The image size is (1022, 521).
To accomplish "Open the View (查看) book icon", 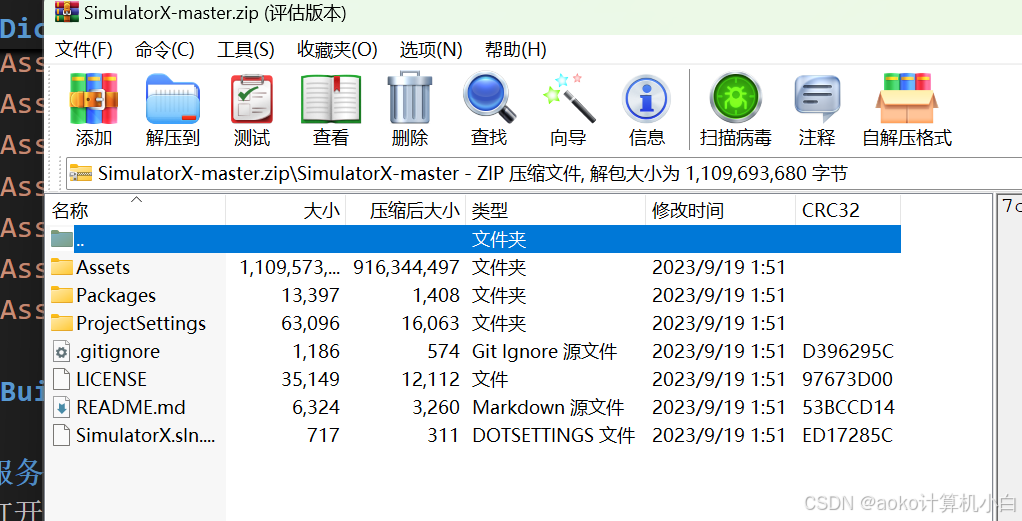I will click(330, 99).
